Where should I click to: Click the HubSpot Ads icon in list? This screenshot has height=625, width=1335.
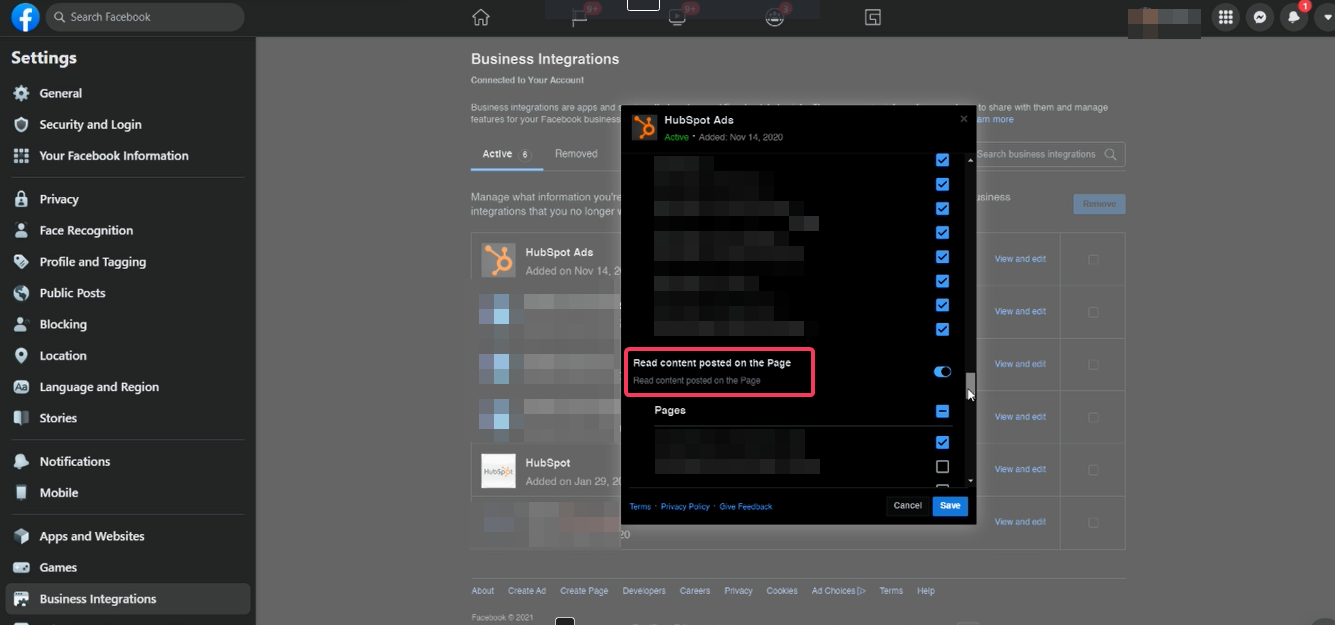pos(498,260)
